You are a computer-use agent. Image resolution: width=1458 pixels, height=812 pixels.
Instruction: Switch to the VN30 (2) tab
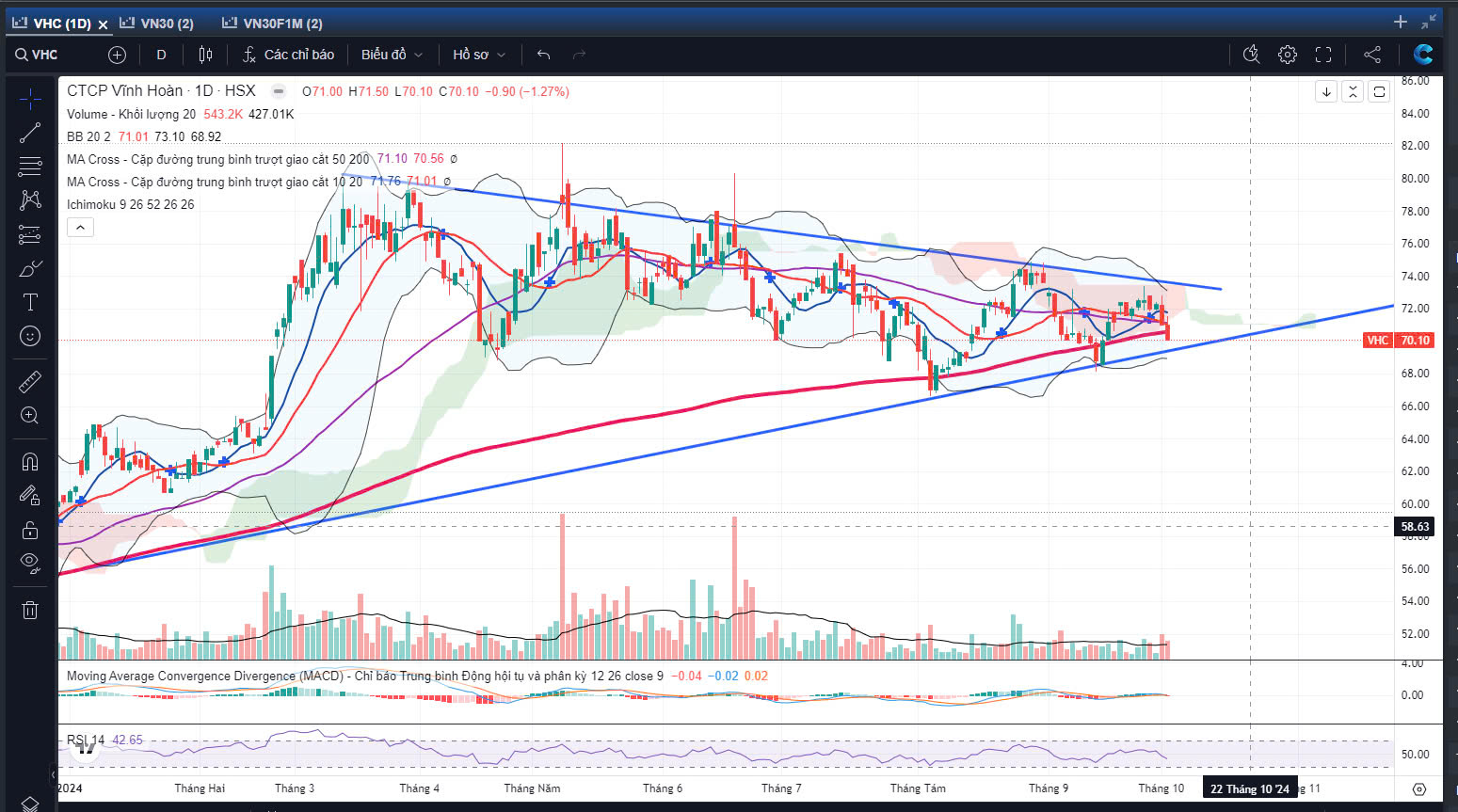click(x=157, y=24)
